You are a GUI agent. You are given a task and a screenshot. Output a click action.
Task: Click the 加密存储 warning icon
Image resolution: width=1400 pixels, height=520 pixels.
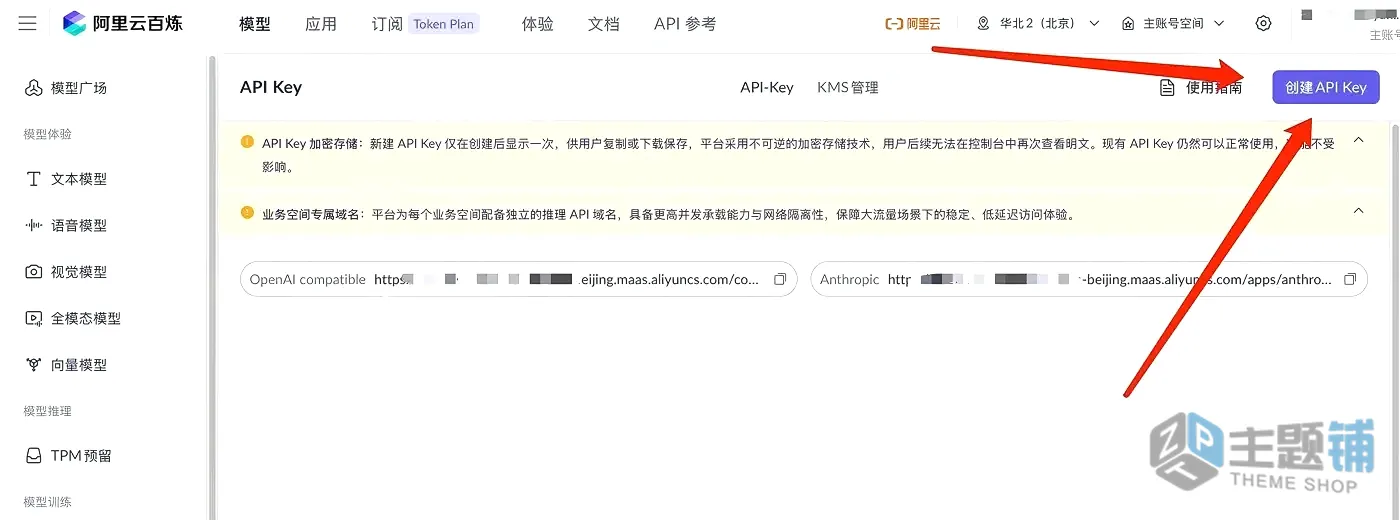[247, 142]
